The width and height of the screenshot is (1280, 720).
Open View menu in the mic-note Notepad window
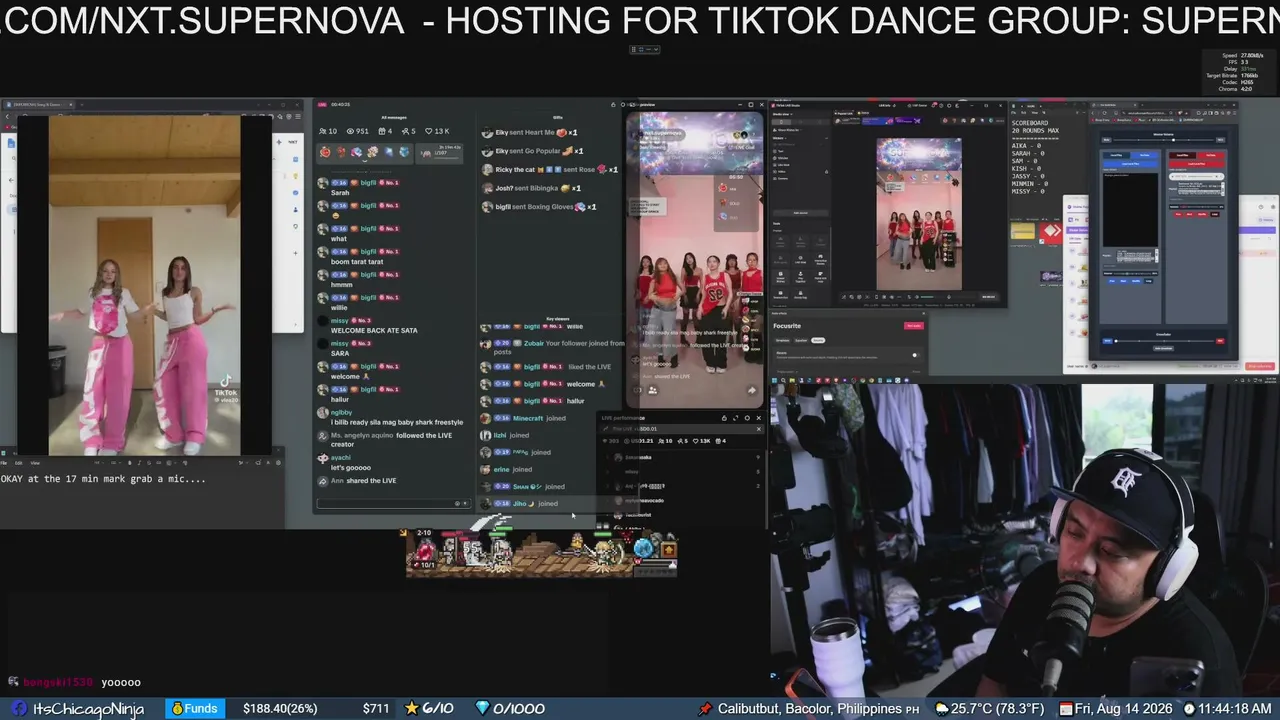[35, 463]
